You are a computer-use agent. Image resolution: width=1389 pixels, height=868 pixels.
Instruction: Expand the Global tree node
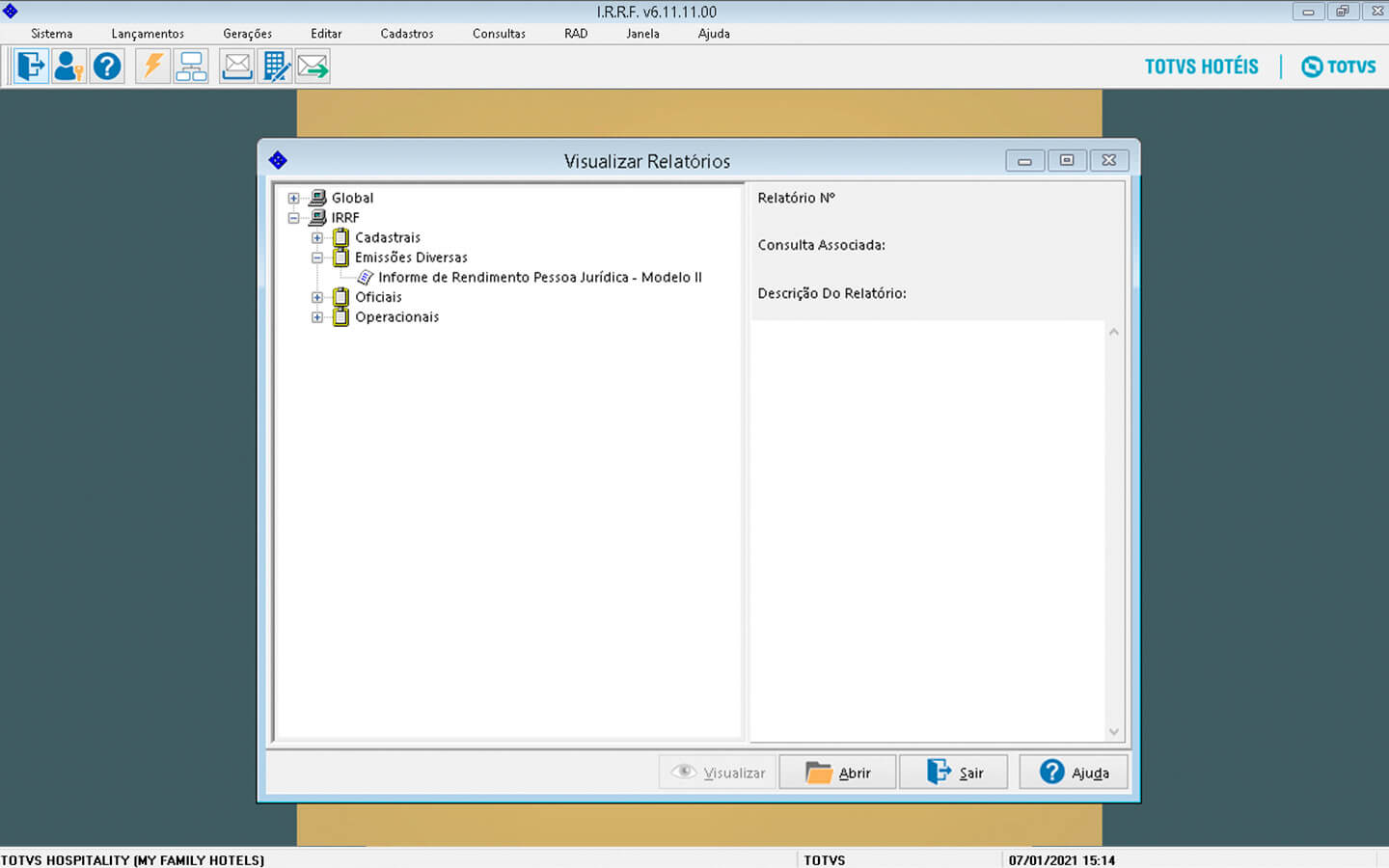coord(294,199)
